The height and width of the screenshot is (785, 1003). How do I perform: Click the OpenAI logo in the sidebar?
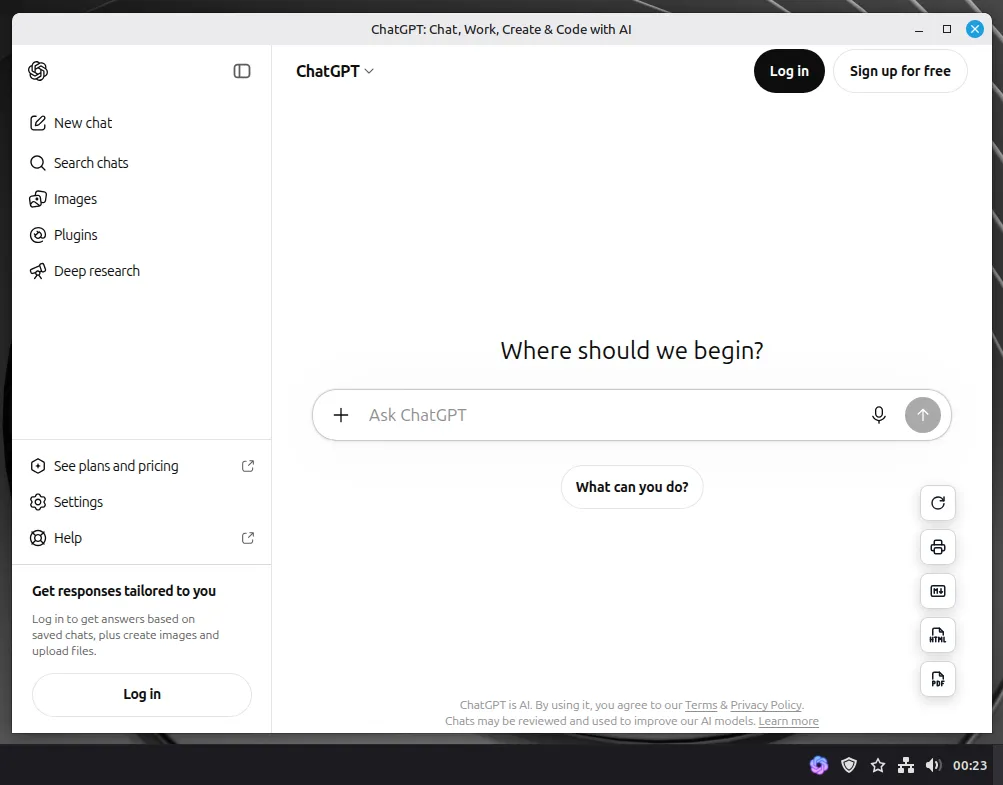pos(38,71)
